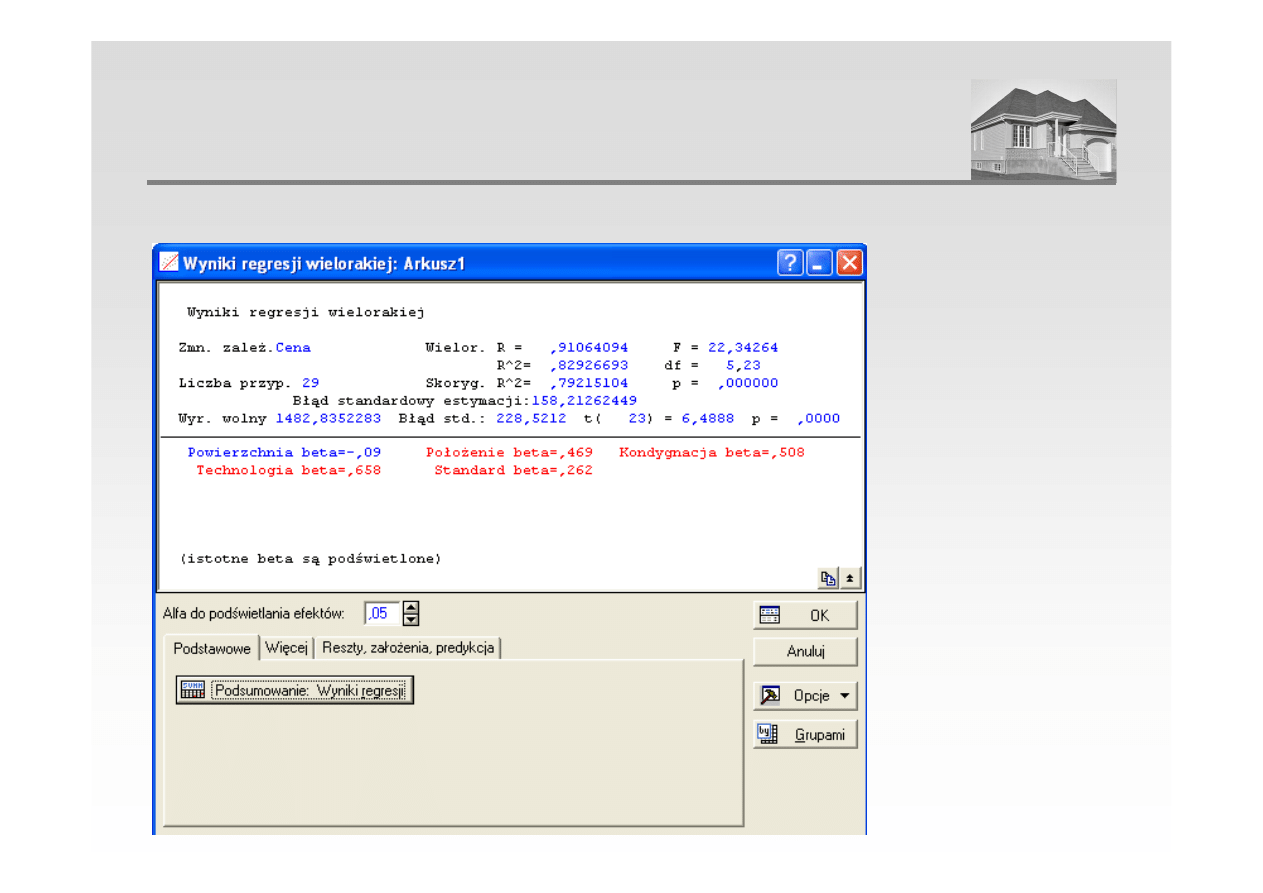Click the copy results icon
The width and height of the screenshot is (1263, 893).
[x=828, y=578]
